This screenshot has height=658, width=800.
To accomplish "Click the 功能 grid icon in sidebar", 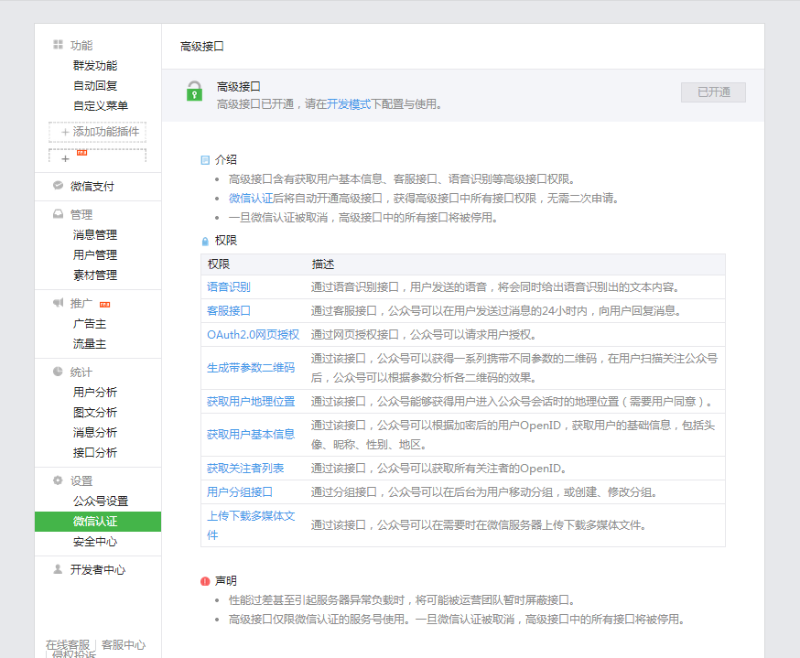I will click(58, 45).
